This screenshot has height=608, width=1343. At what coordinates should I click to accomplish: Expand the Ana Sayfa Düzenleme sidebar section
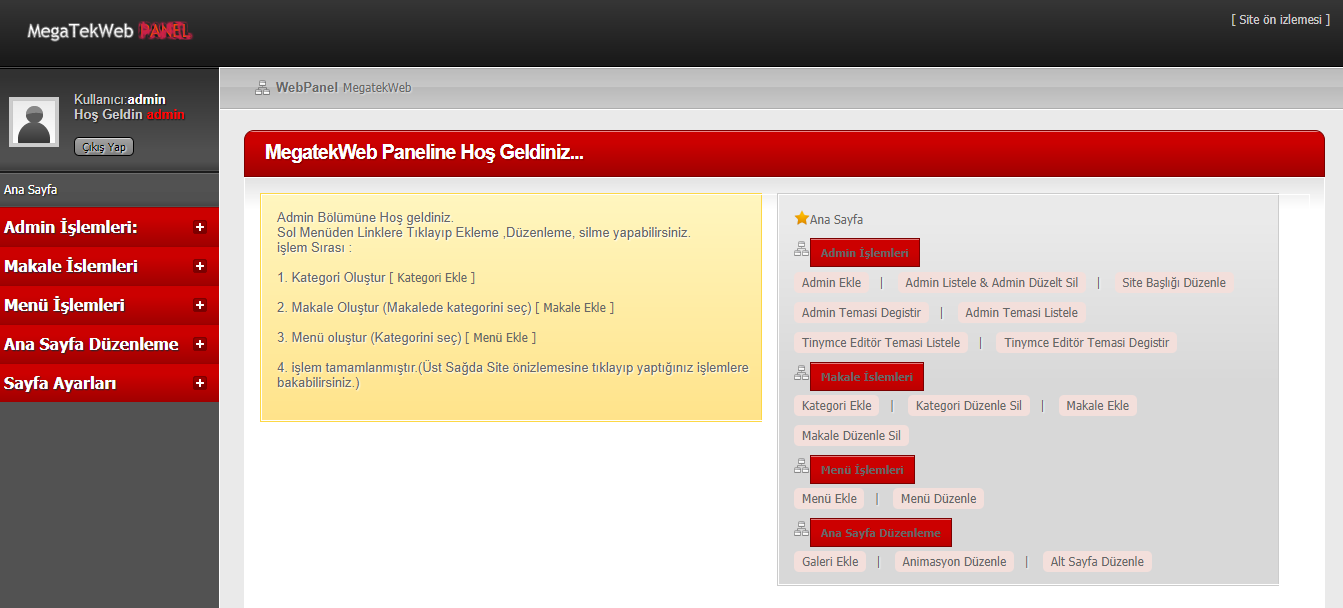point(200,344)
